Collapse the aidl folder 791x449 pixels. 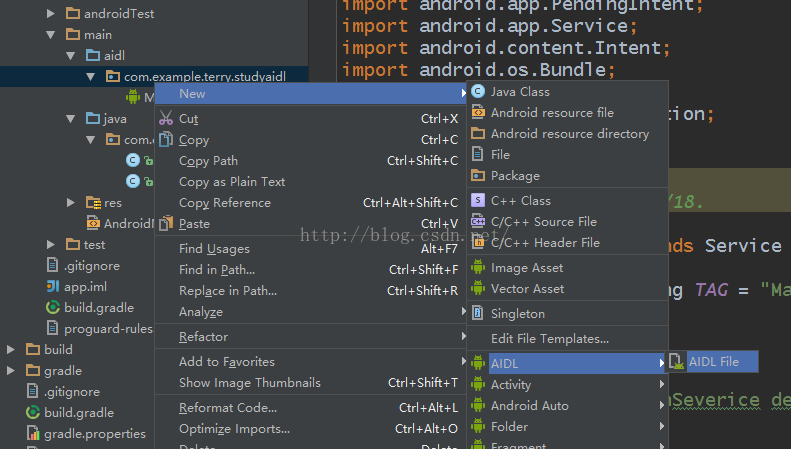(x=71, y=55)
